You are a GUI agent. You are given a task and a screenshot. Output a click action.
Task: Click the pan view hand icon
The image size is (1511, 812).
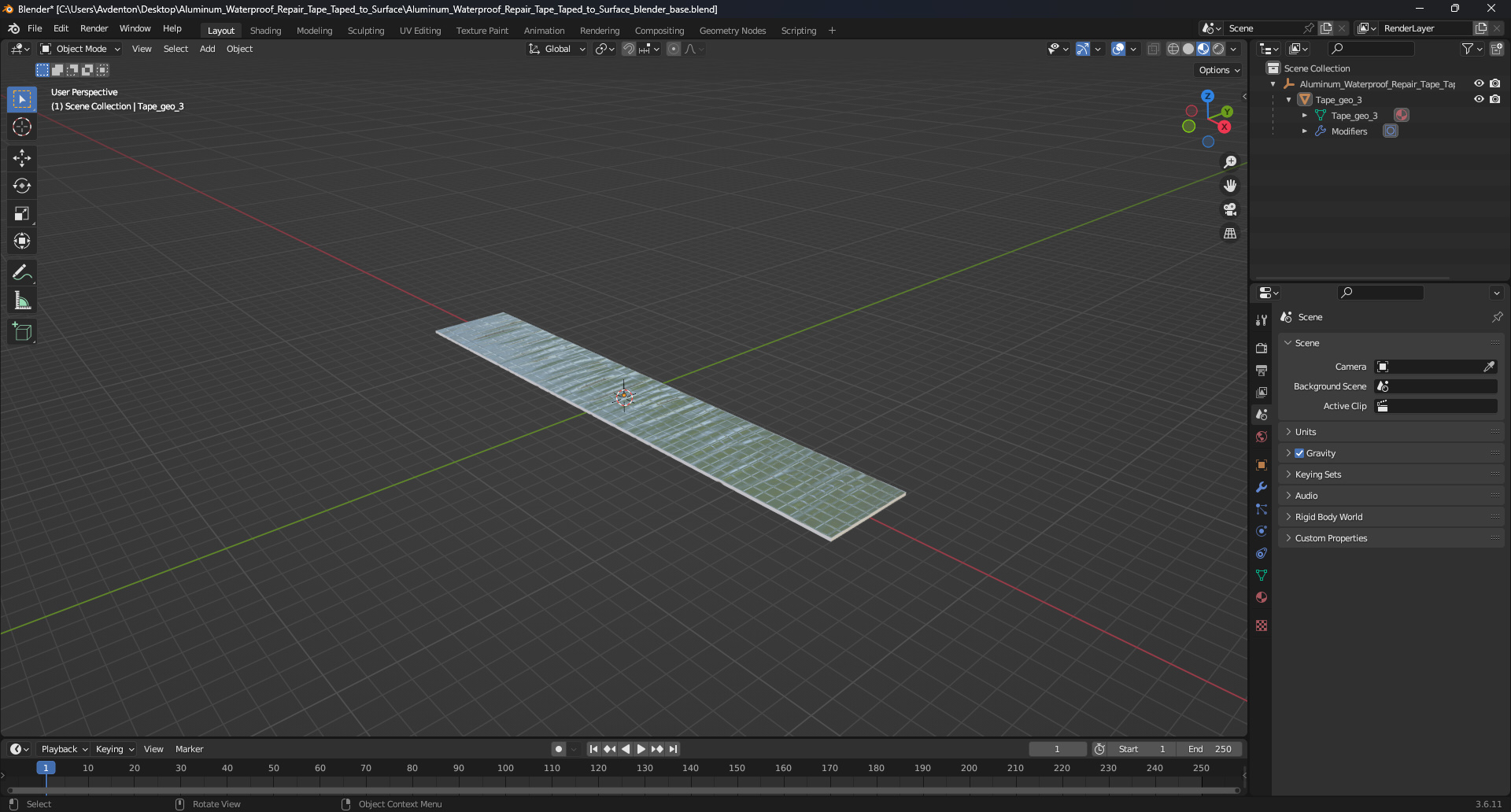[x=1230, y=186]
